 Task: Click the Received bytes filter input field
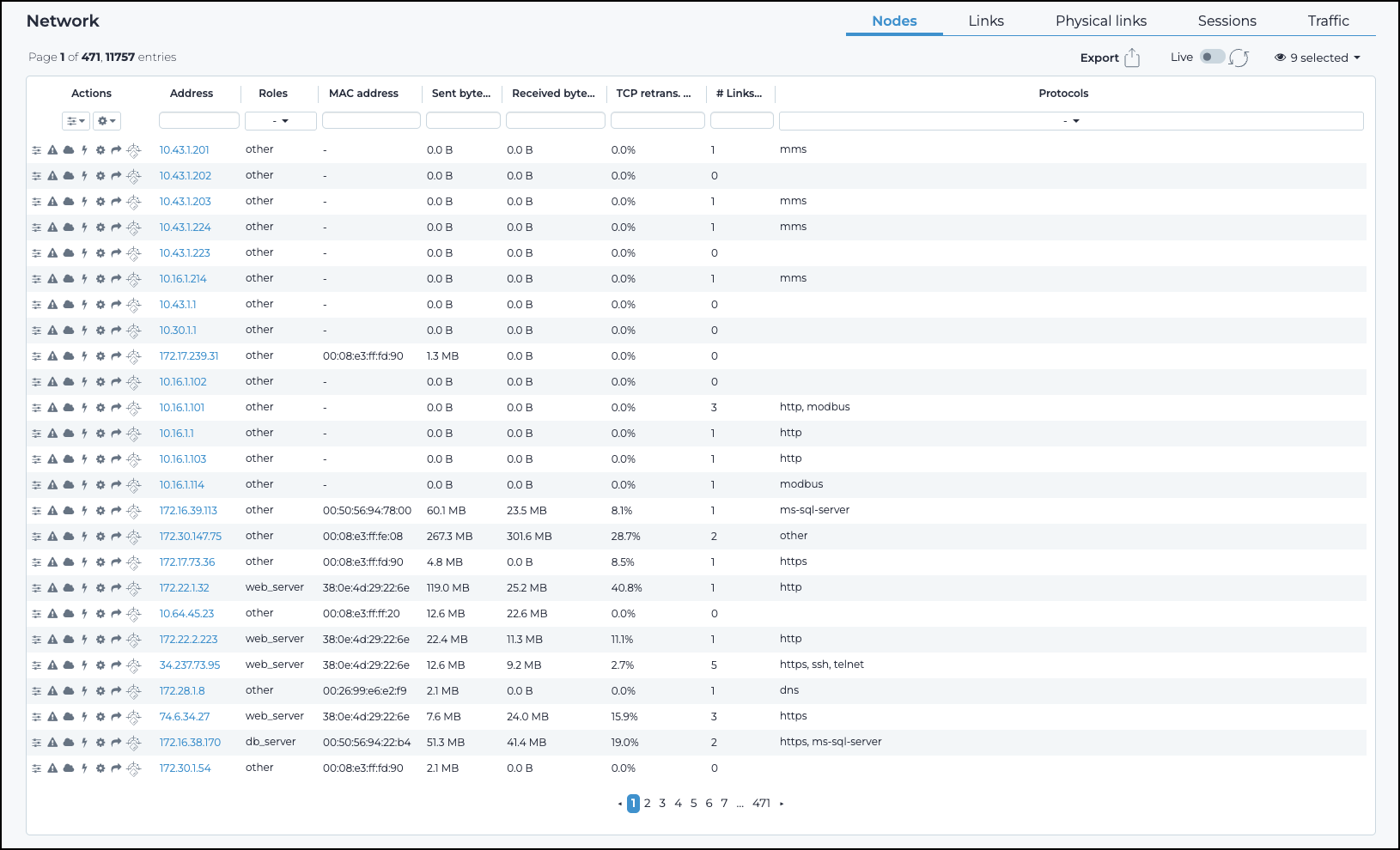(x=556, y=121)
